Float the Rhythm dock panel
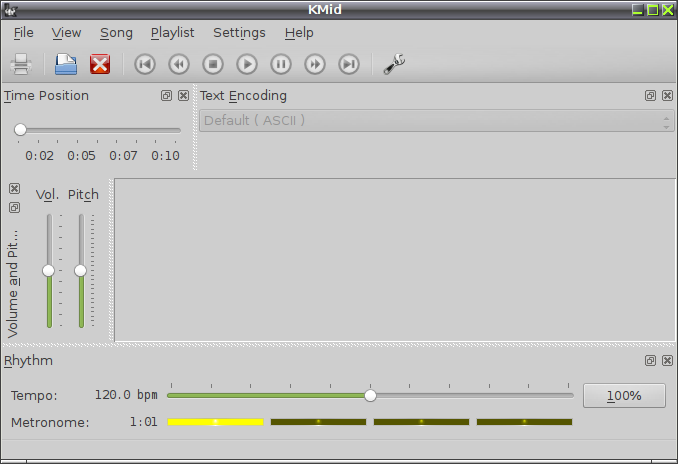The width and height of the screenshot is (678, 464). coord(650,361)
